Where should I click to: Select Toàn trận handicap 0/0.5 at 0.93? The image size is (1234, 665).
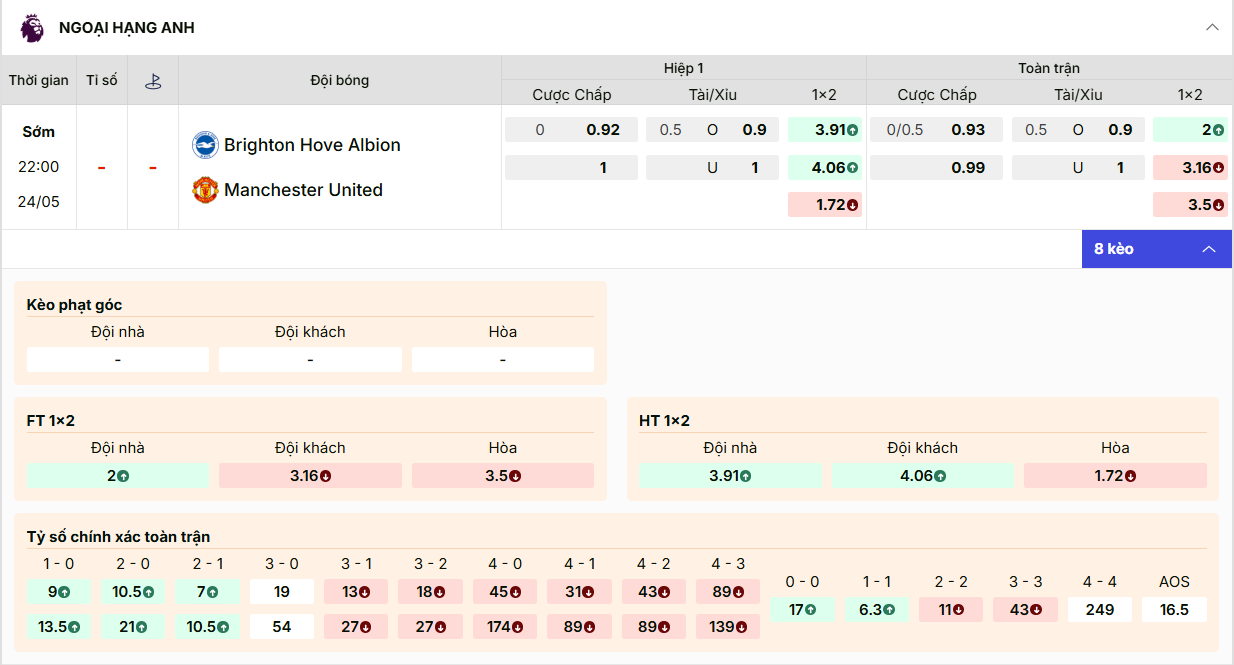[x=936, y=130]
